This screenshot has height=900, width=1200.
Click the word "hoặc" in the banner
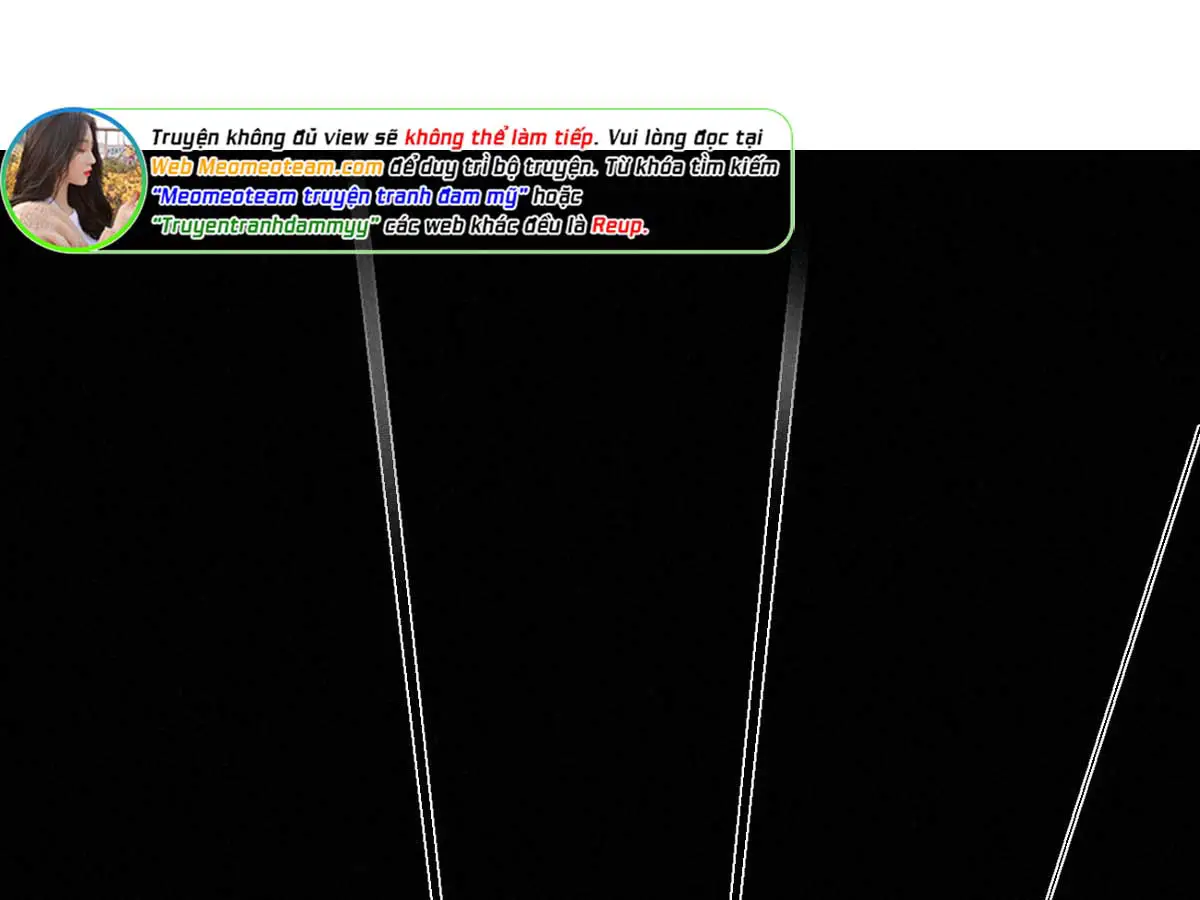pyautogui.click(x=559, y=196)
